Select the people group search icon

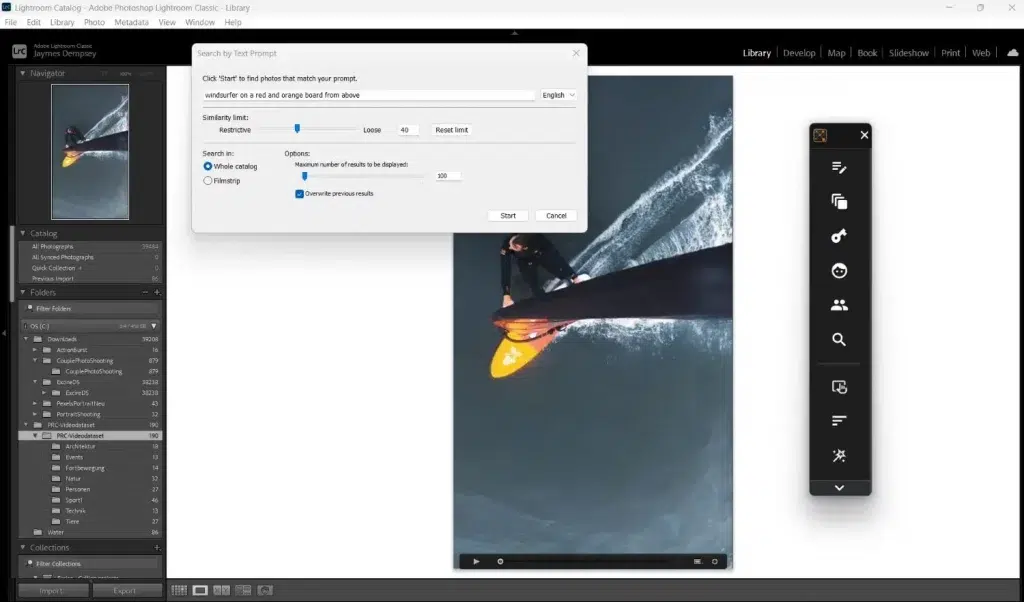pos(838,304)
